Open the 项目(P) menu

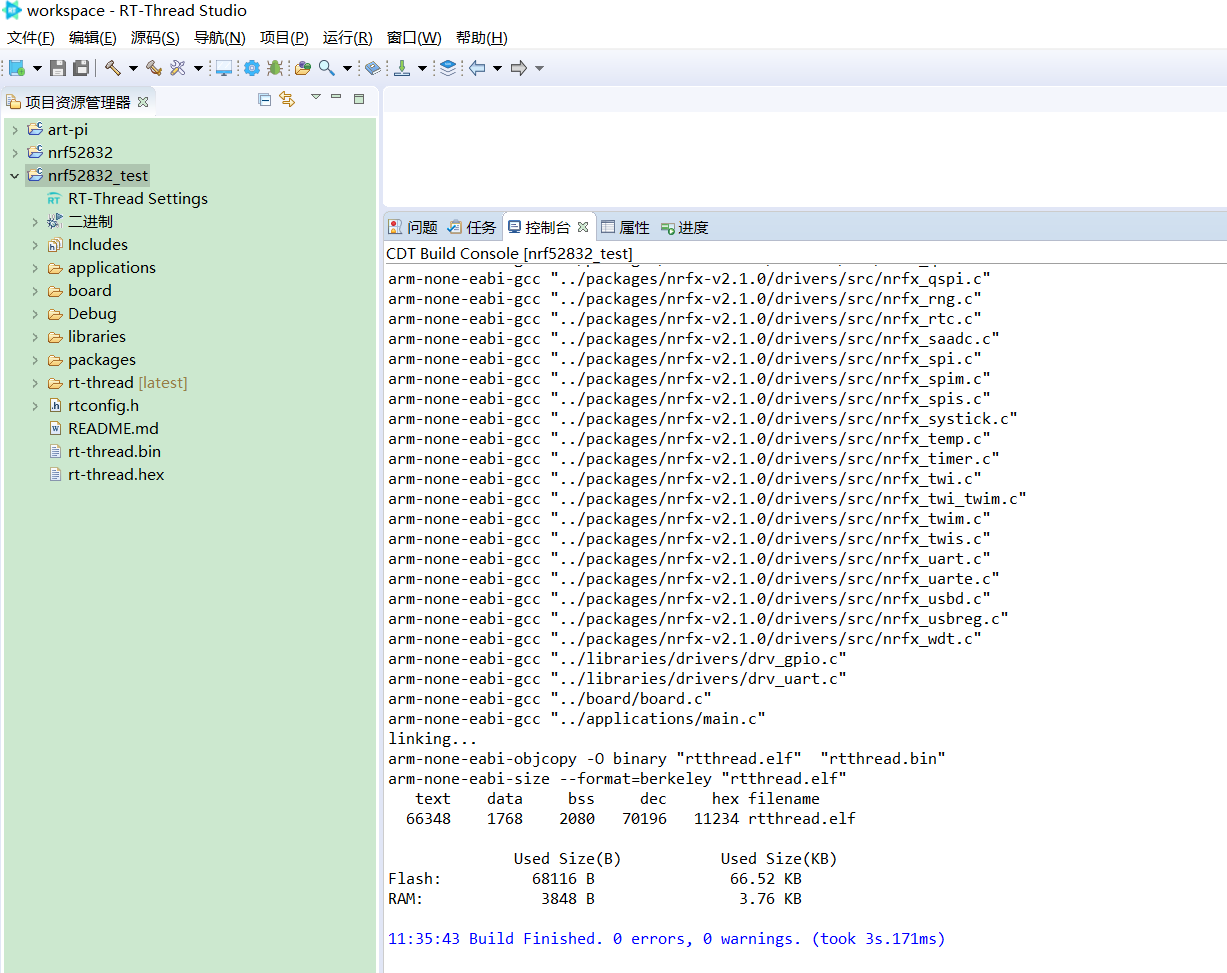click(x=283, y=38)
